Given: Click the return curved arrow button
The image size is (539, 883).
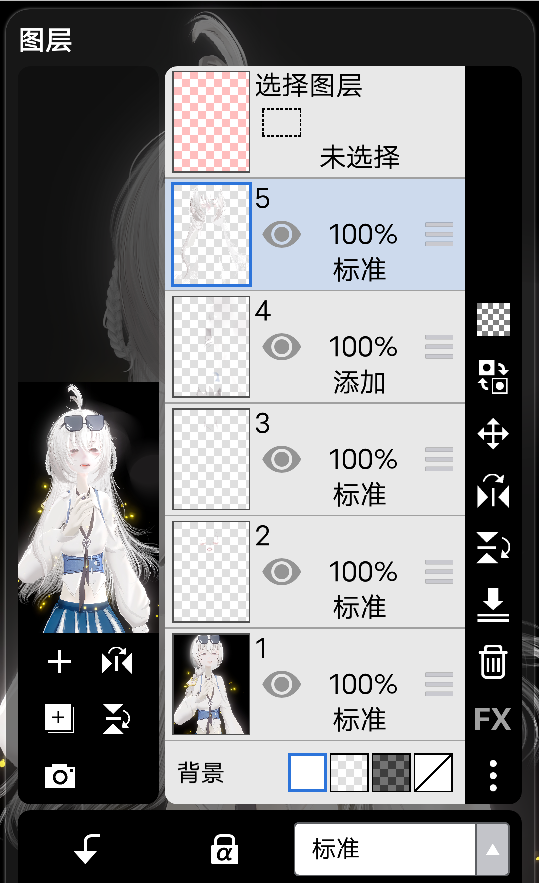Looking at the screenshot, I should click(x=87, y=849).
